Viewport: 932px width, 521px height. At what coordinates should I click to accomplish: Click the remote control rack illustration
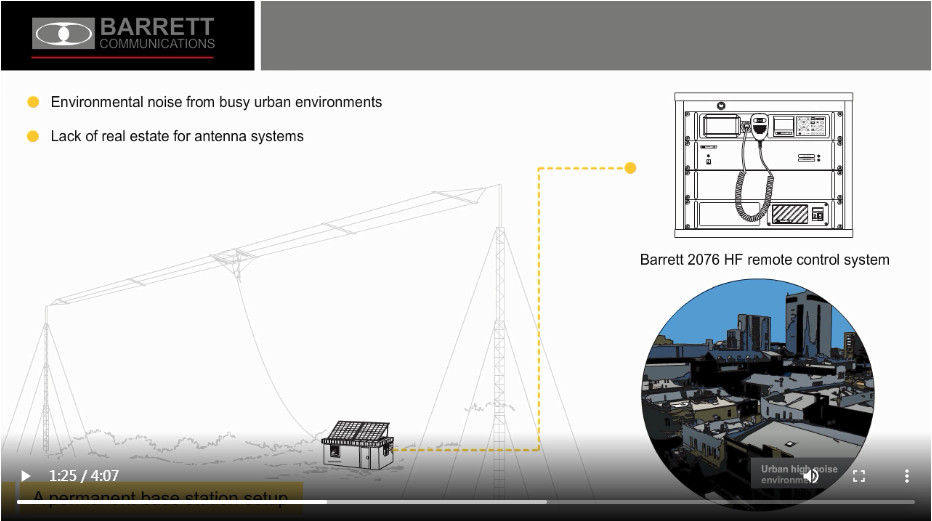[x=763, y=165]
